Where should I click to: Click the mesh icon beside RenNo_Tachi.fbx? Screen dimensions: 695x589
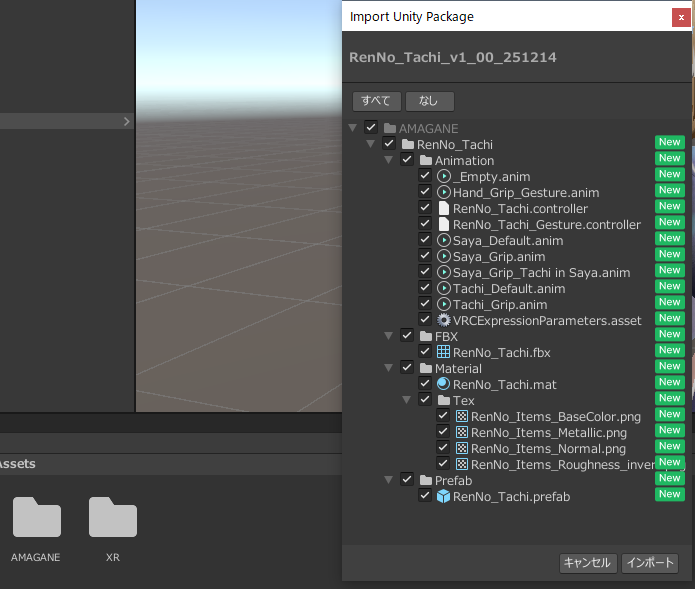point(444,352)
